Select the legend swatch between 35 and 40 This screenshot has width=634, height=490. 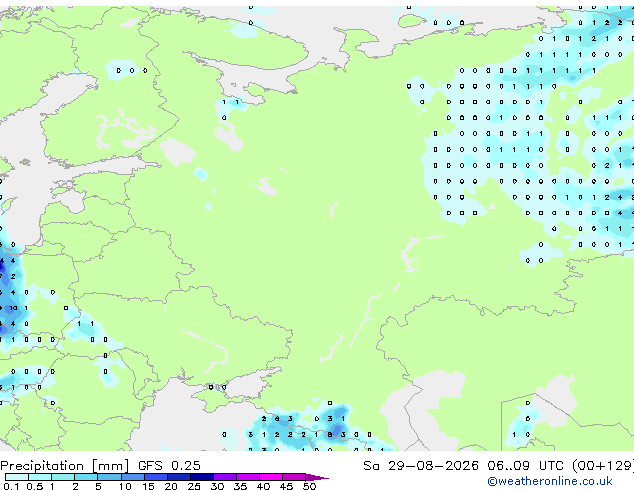tap(248, 477)
